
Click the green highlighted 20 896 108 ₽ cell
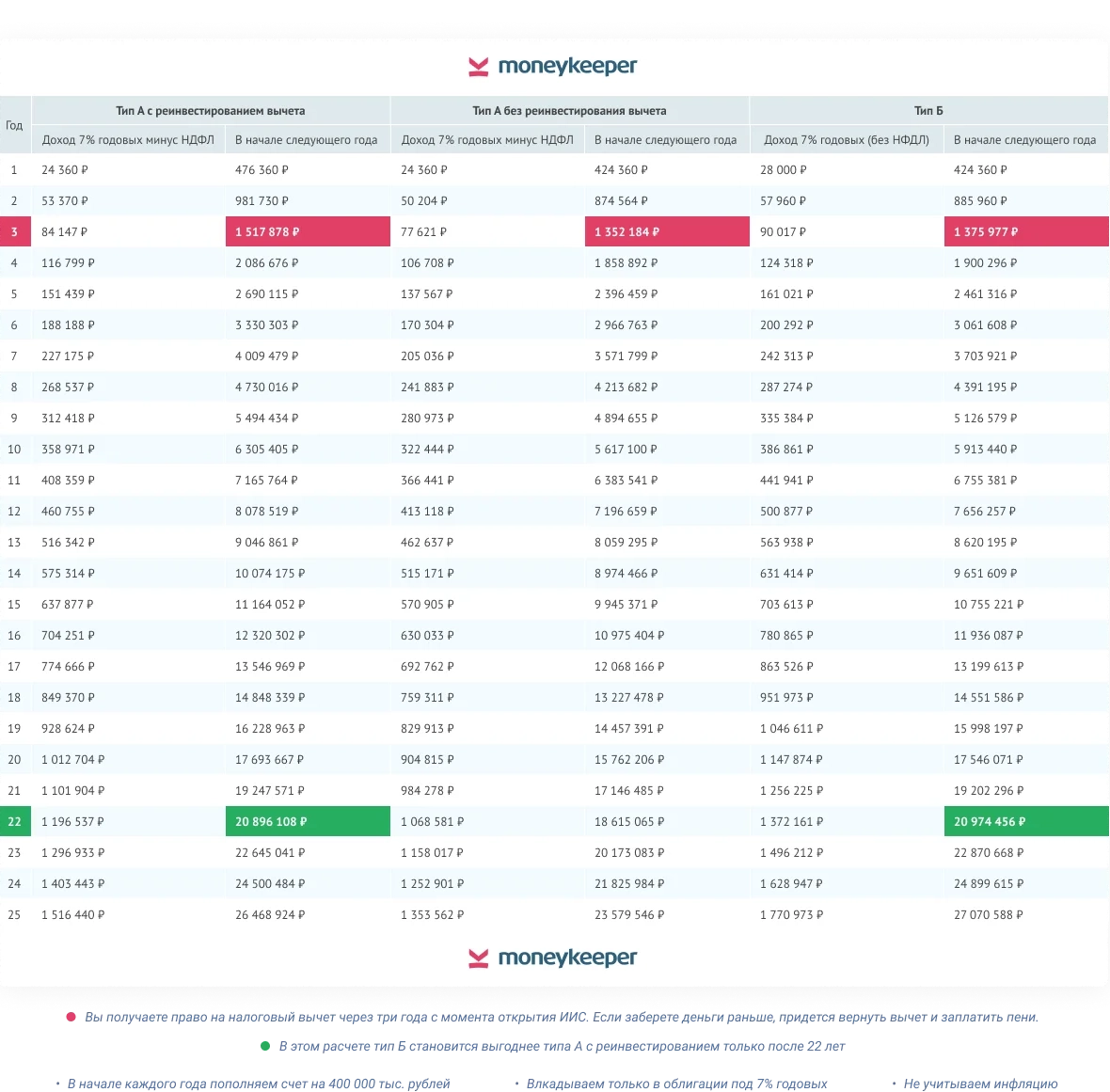click(x=308, y=821)
